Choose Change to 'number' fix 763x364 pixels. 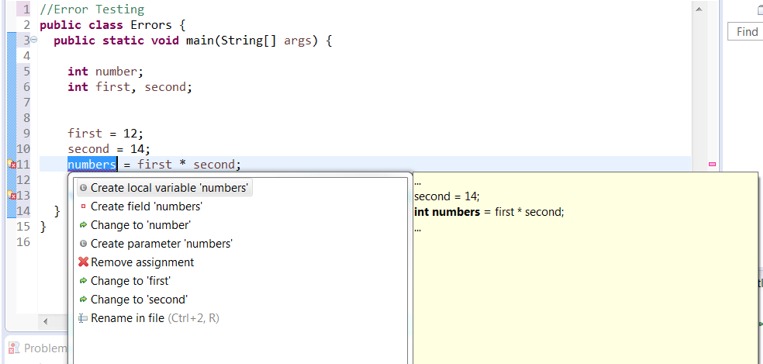134,225
